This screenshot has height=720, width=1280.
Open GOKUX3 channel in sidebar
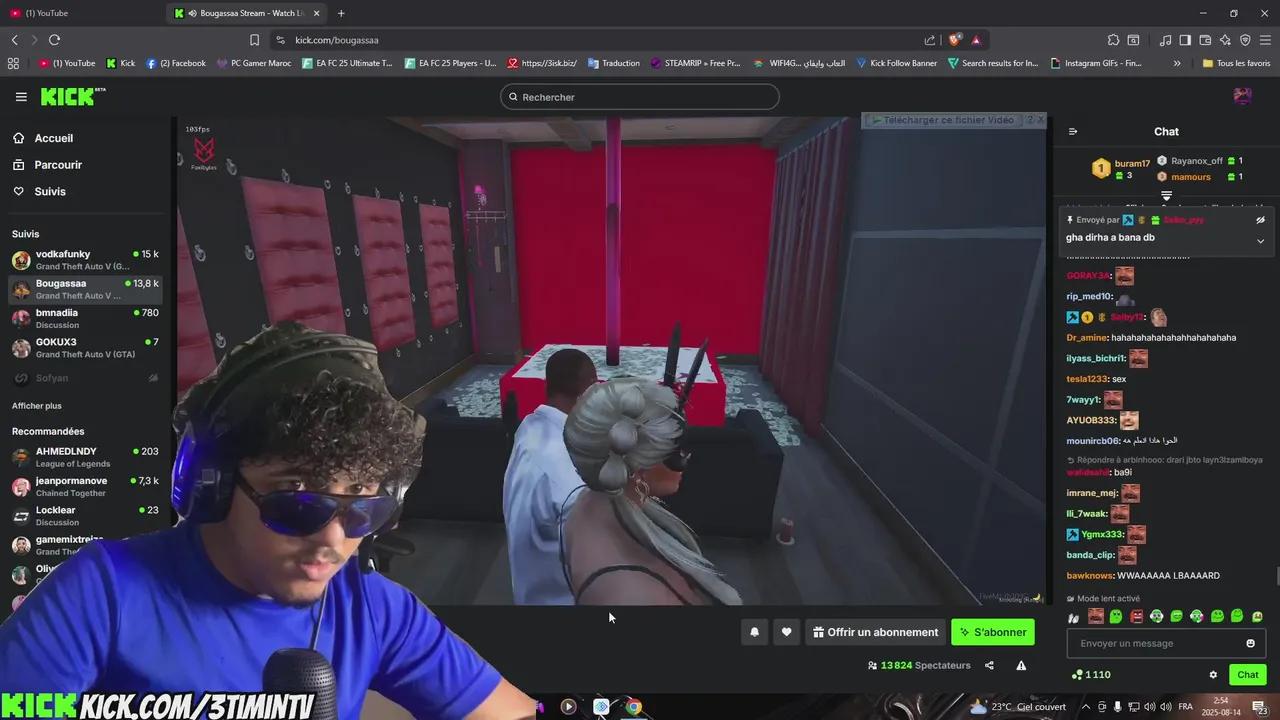(x=85, y=348)
